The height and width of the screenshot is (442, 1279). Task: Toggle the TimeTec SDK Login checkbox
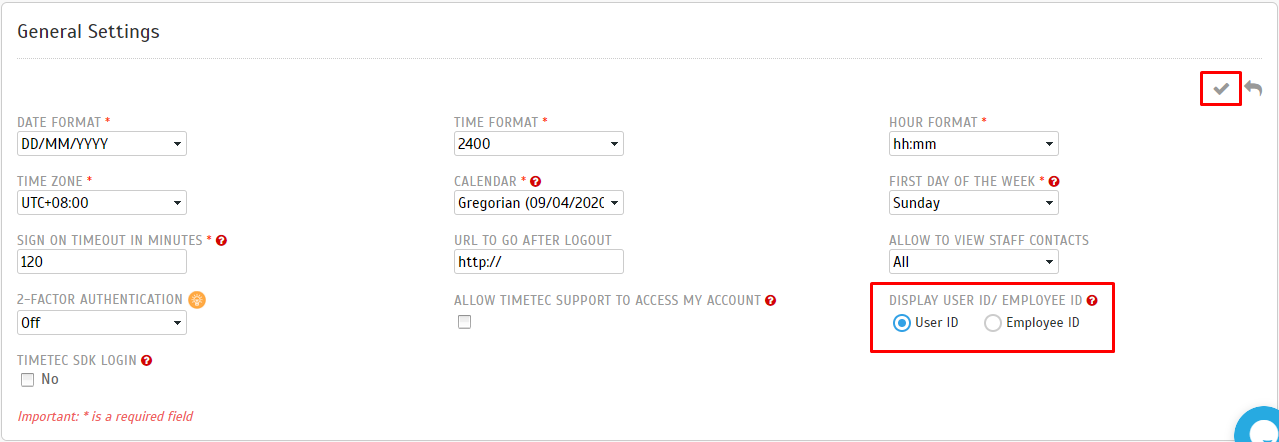pyautogui.click(x=28, y=380)
